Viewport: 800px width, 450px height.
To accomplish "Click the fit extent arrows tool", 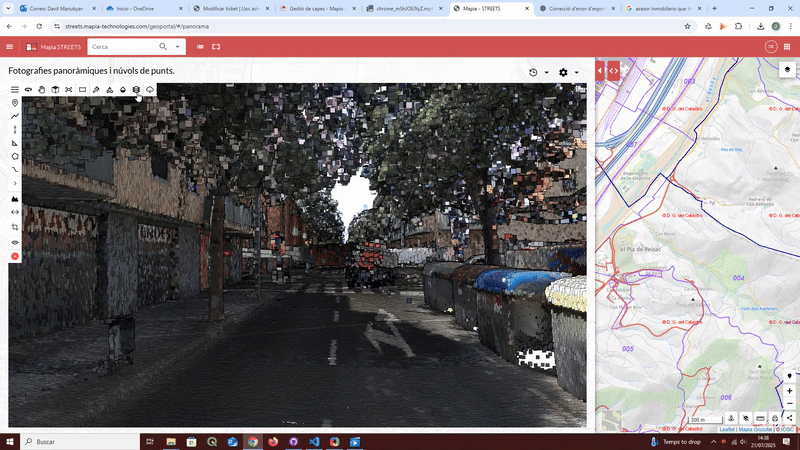I will click(x=69, y=89).
